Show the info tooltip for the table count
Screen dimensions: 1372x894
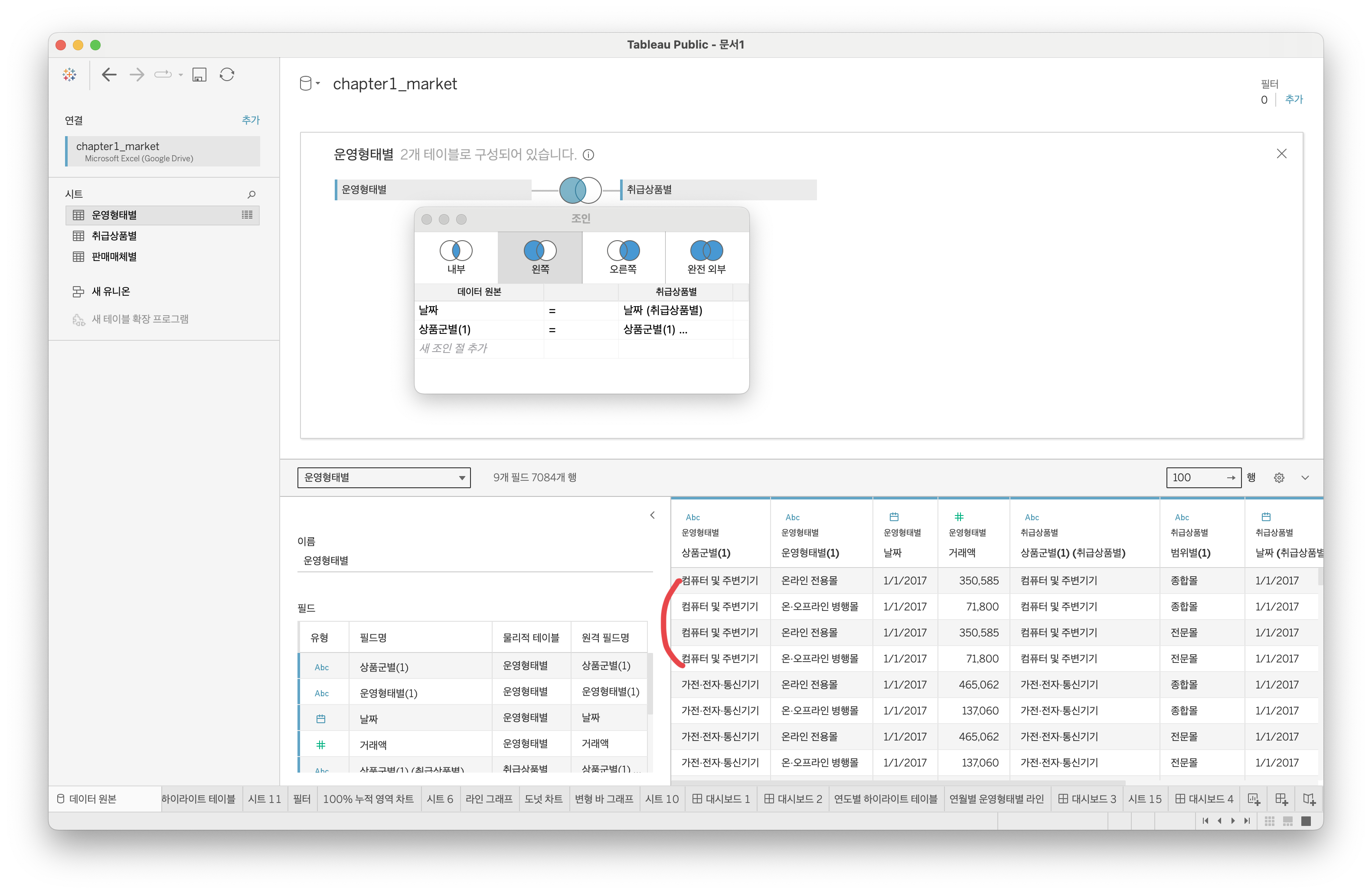[588, 154]
